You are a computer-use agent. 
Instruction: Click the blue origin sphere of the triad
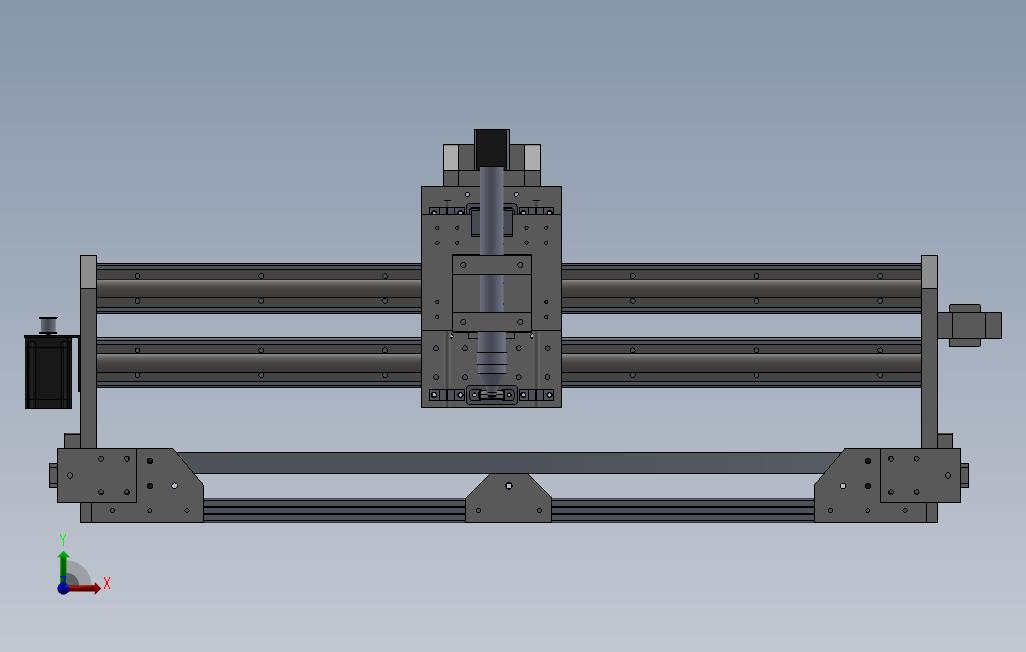tap(63, 588)
